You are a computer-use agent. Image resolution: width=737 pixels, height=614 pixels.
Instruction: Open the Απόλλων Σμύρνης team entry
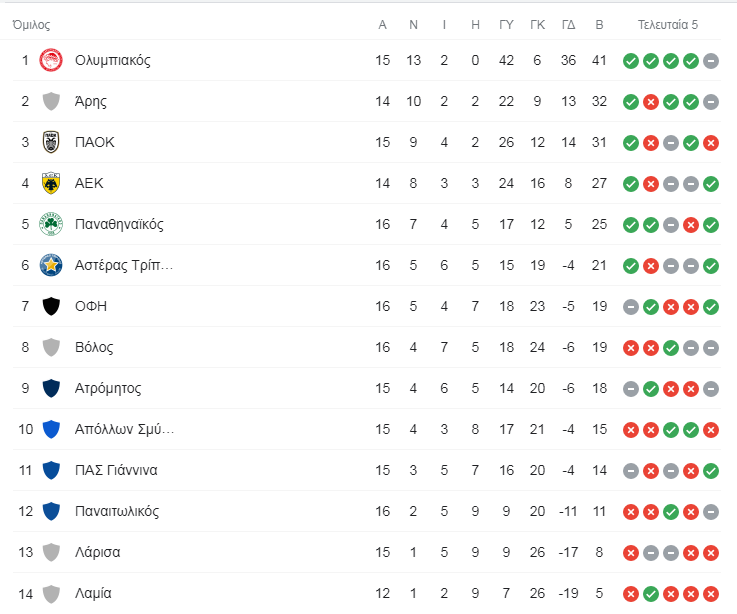pyautogui.click(x=125, y=429)
